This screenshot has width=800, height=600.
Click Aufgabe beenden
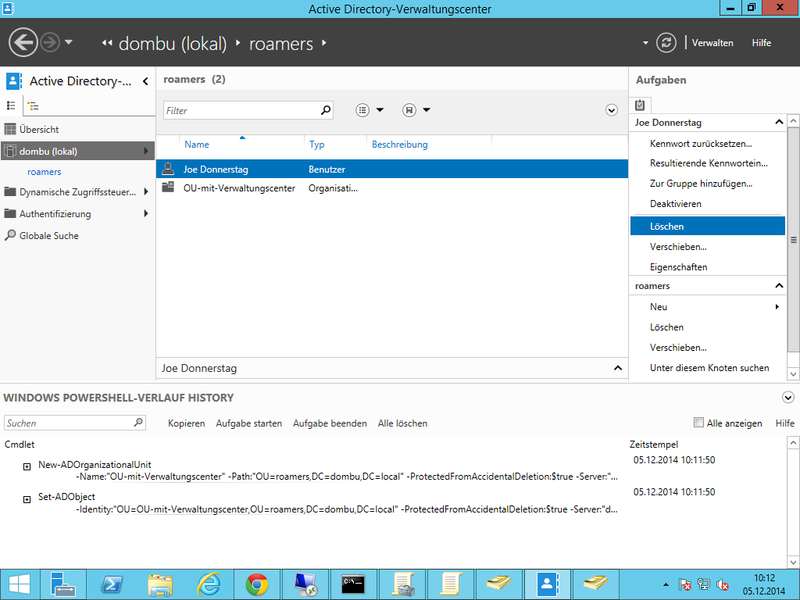point(330,423)
